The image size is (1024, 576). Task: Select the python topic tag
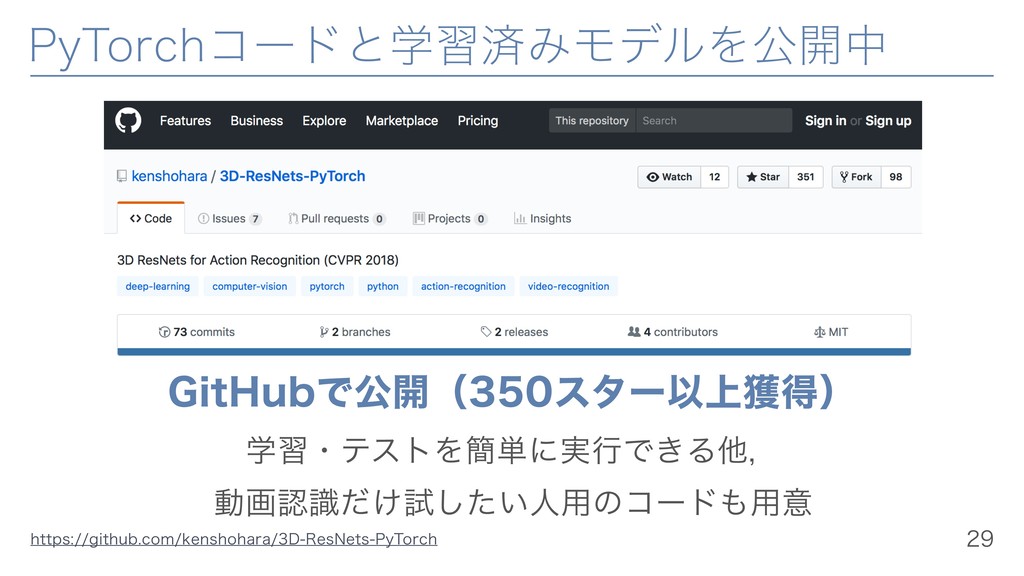pyautogui.click(x=383, y=286)
